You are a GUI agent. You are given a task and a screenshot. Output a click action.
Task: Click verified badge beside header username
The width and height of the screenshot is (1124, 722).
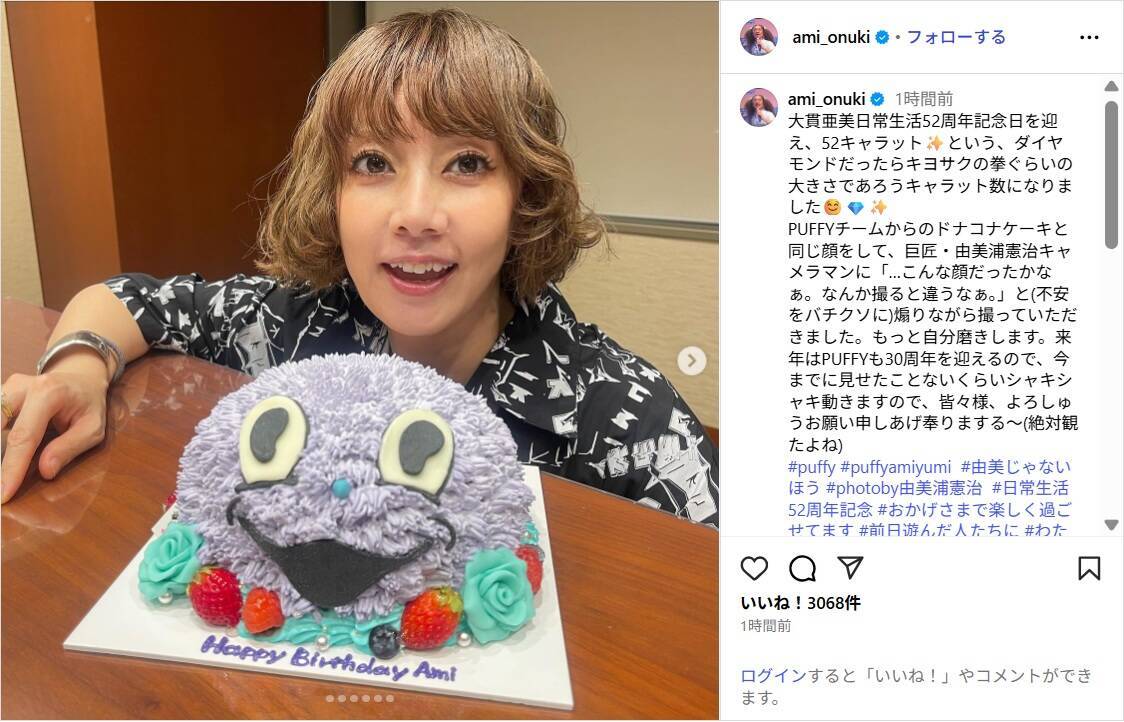(x=882, y=37)
